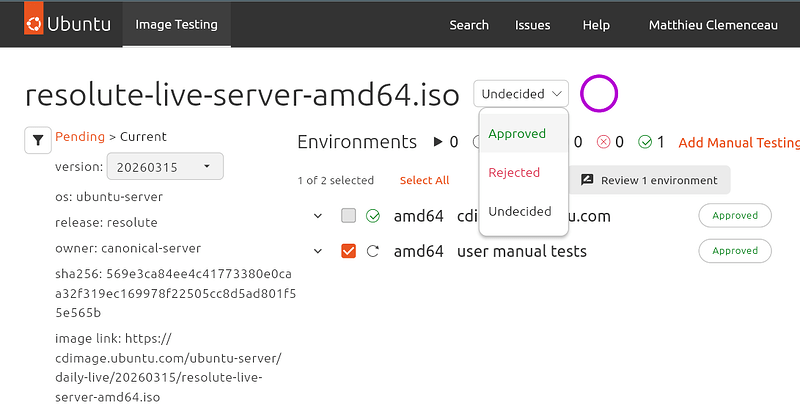Choose Rejected from the status menu

coord(523,172)
